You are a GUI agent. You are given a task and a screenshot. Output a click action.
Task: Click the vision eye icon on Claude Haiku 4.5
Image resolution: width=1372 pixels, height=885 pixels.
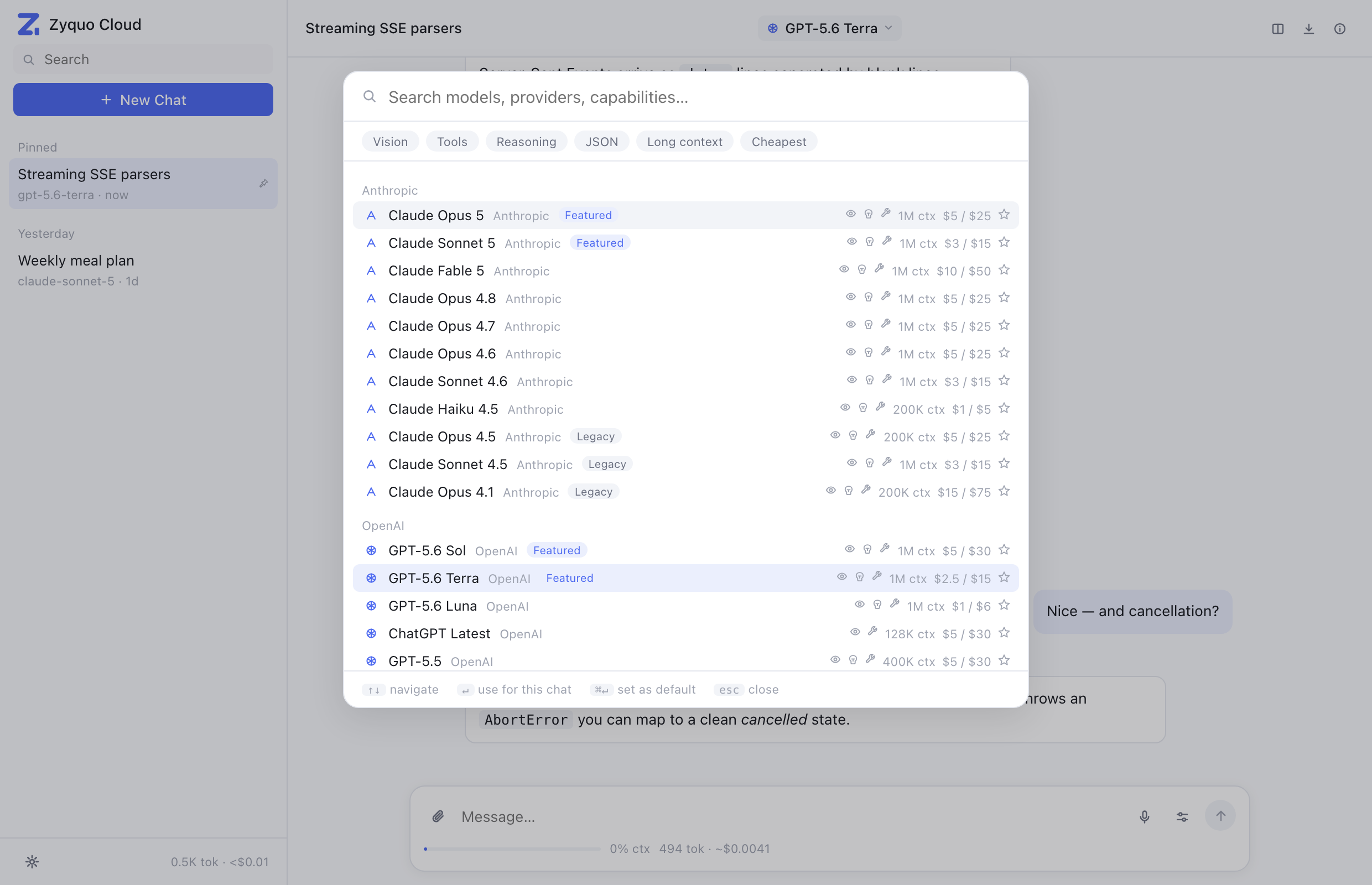(x=845, y=408)
